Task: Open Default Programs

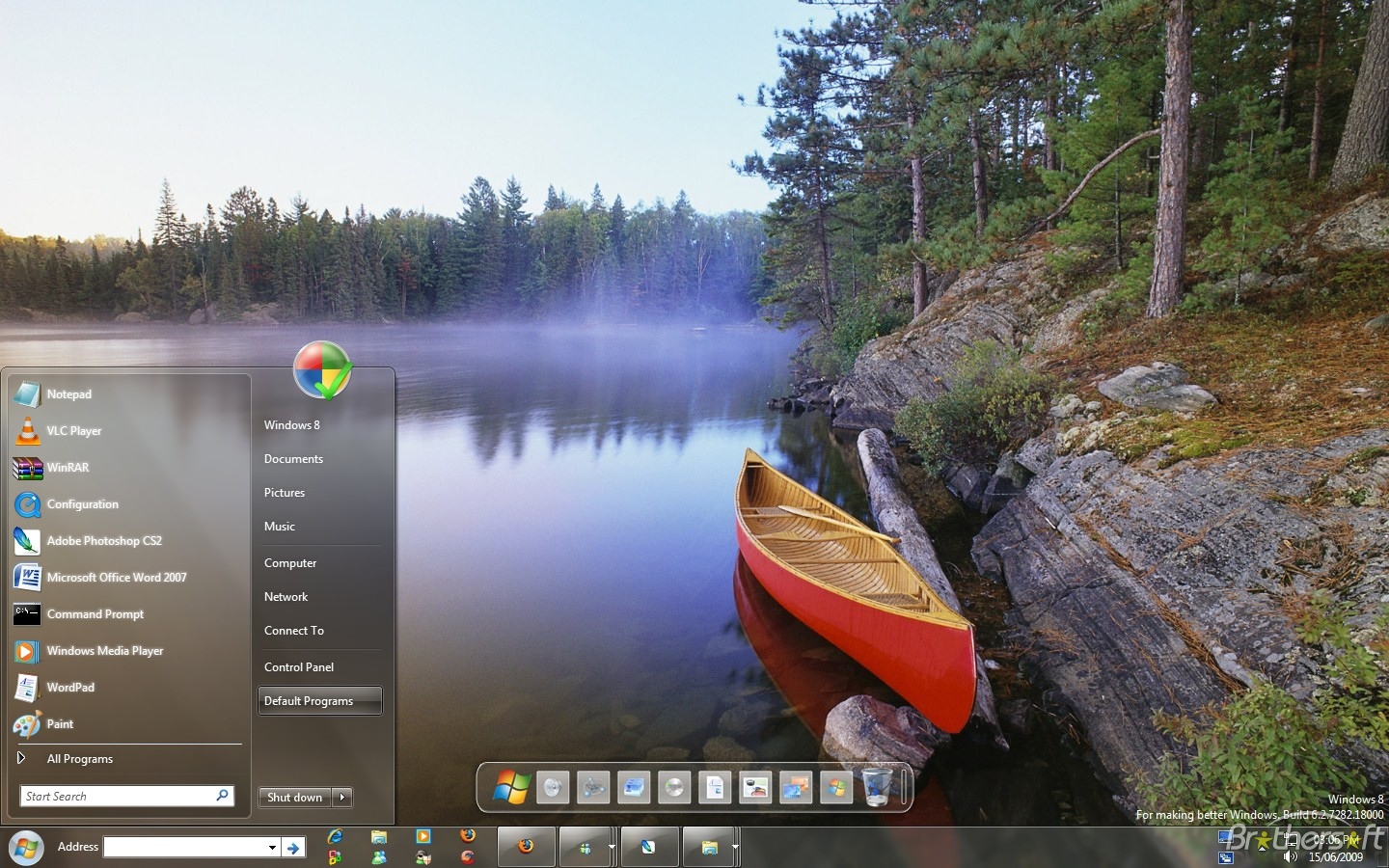Action: (x=308, y=701)
